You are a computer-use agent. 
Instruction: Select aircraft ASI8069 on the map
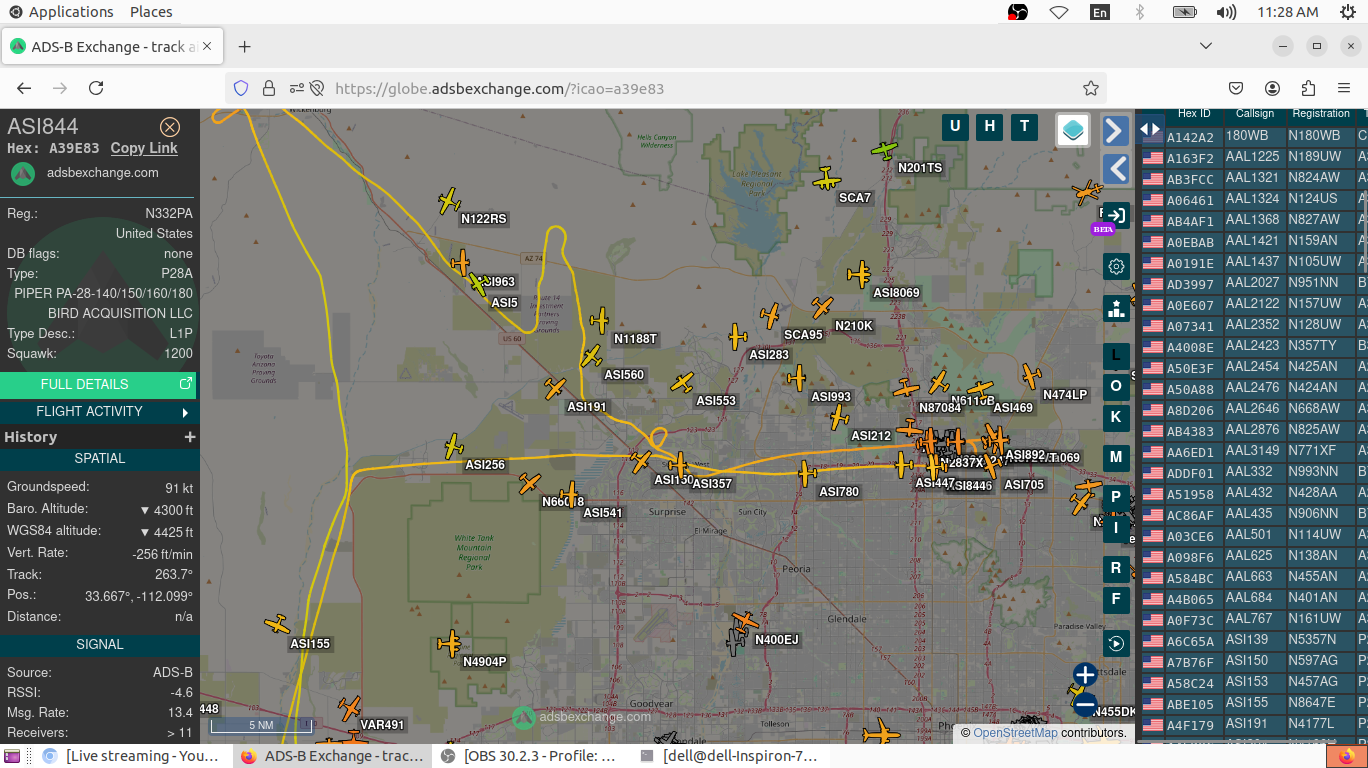tap(859, 274)
